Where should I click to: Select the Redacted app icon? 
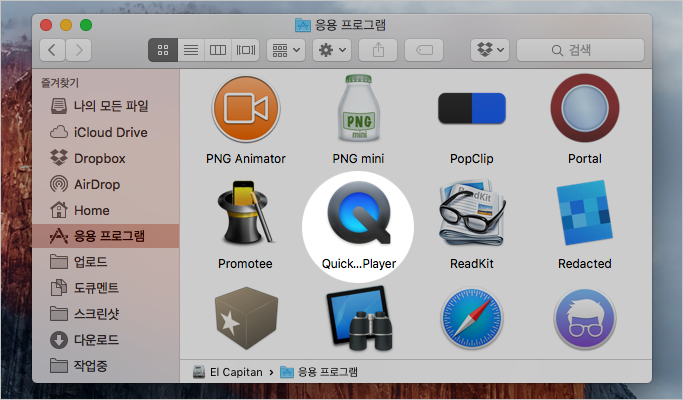pos(585,213)
